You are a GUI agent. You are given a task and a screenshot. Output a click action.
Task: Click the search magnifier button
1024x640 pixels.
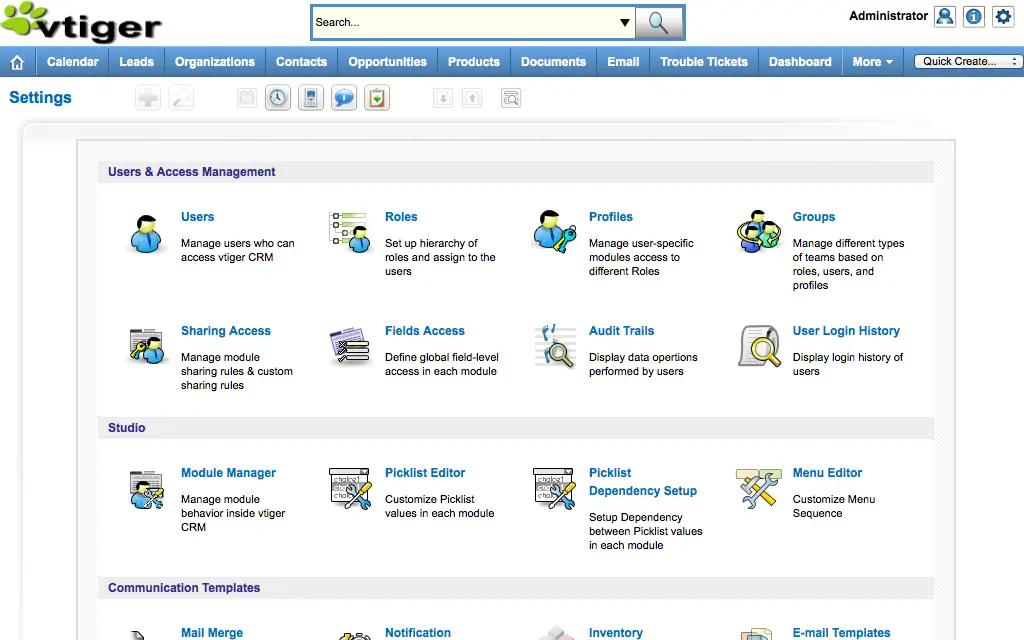click(x=659, y=21)
